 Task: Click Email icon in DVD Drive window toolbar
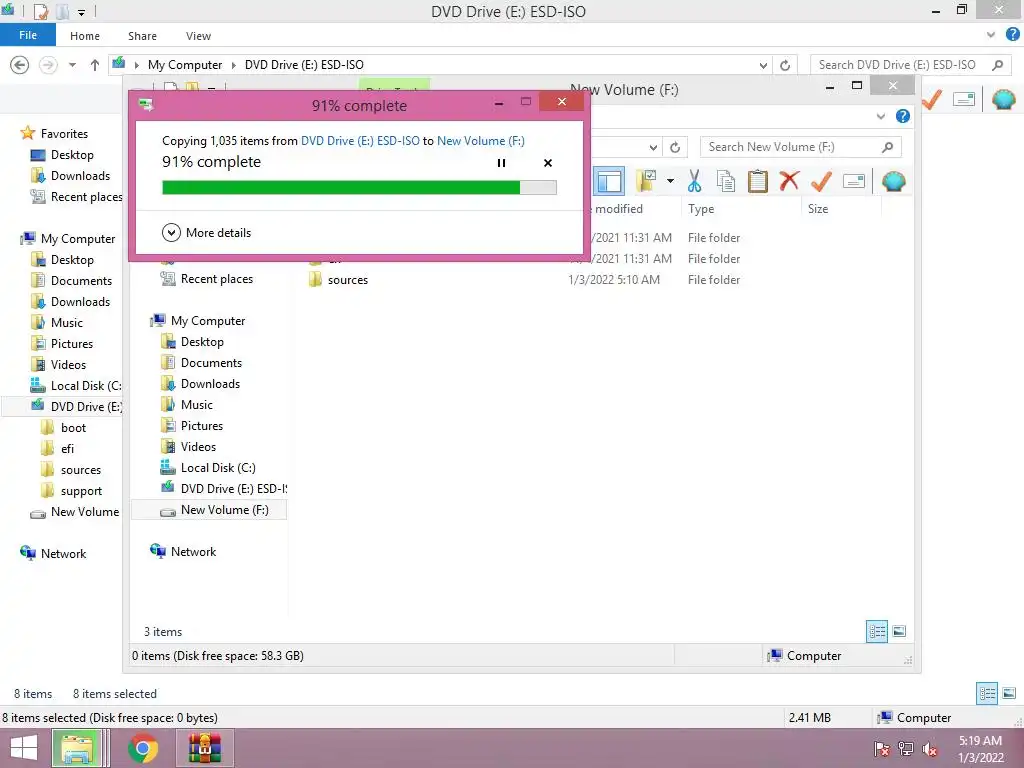coord(964,99)
